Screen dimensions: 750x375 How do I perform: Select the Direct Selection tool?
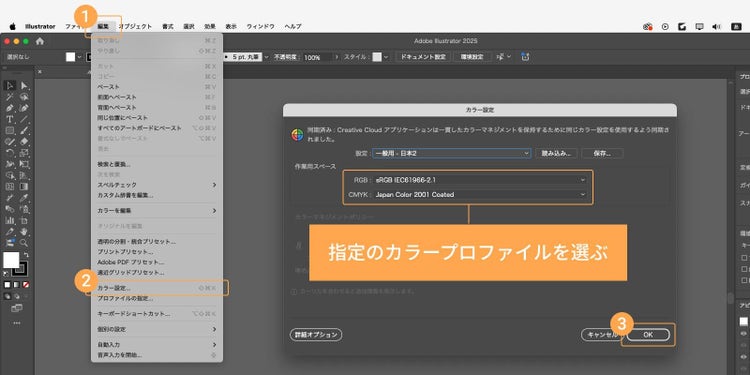pos(24,86)
